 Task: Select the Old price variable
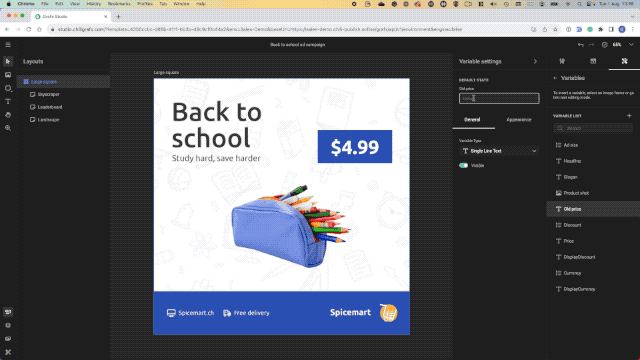click(x=593, y=209)
